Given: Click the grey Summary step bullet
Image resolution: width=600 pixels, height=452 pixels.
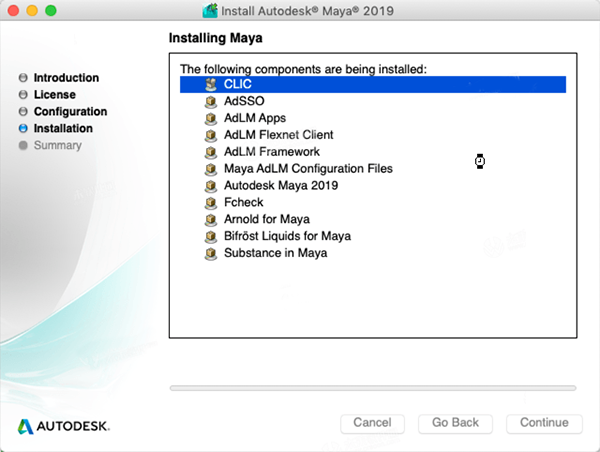Looking at the screenshot, I should coord(23,145).
